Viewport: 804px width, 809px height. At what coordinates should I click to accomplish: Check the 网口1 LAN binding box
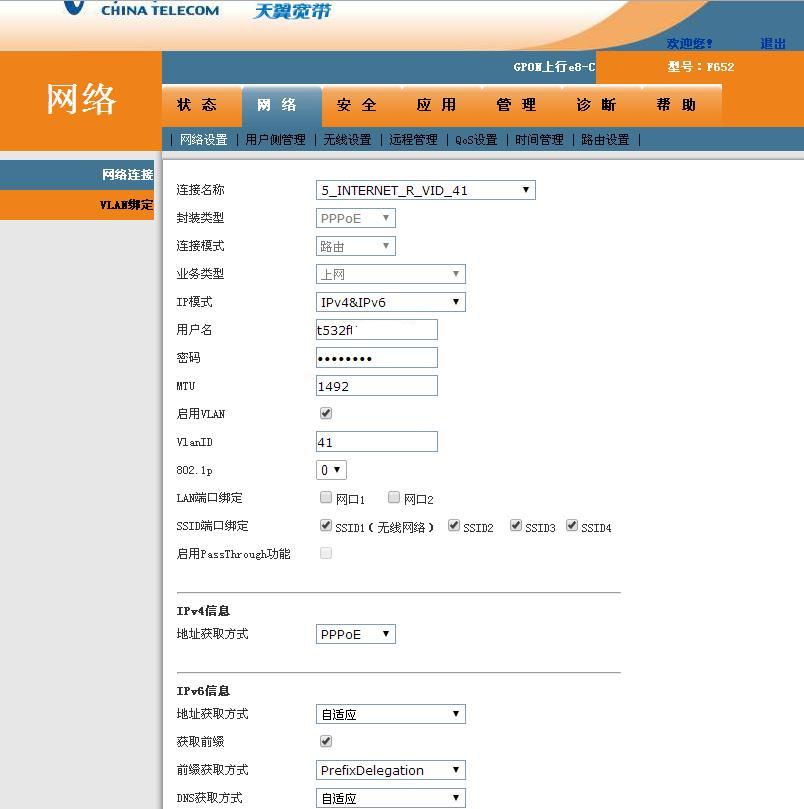point(326,497)
